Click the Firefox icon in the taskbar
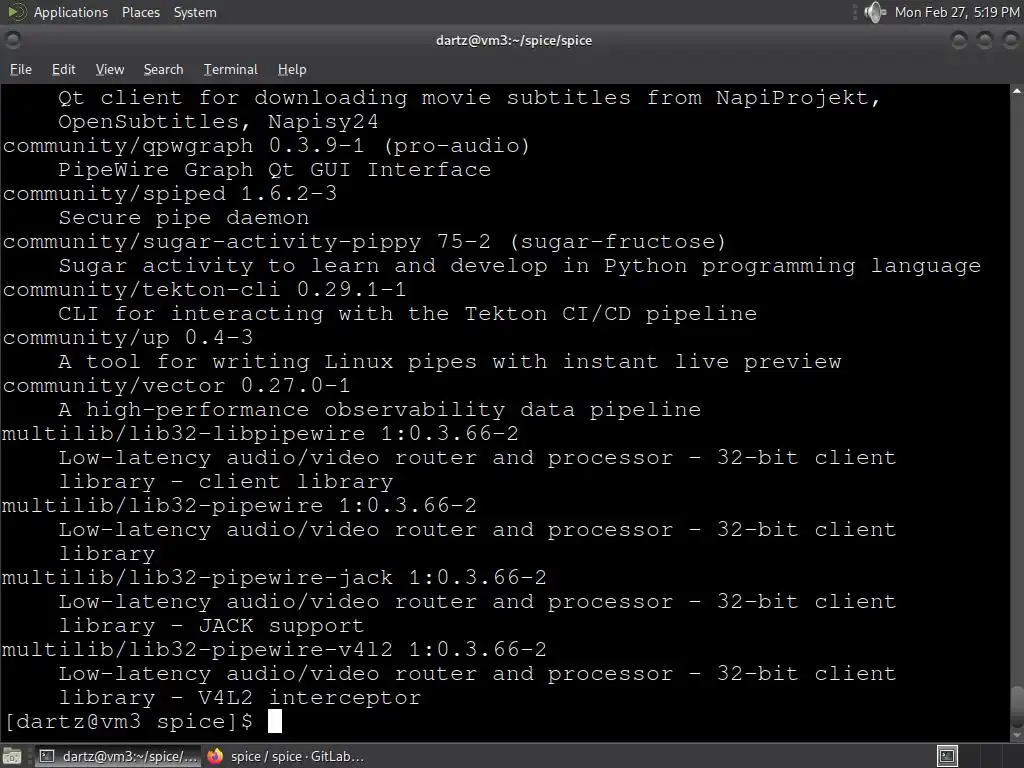 [215, 756]
